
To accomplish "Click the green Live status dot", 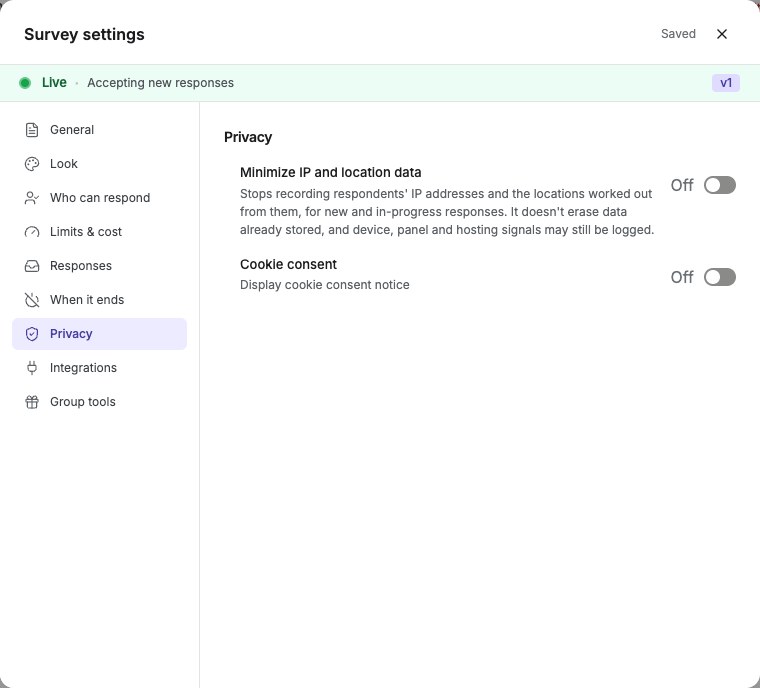I will (x=25, y=83).
